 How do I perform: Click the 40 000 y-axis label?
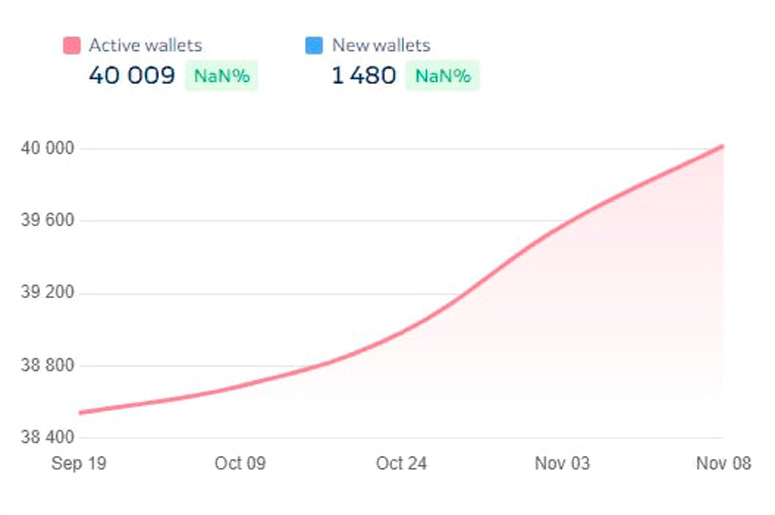[x=48, y=149]
